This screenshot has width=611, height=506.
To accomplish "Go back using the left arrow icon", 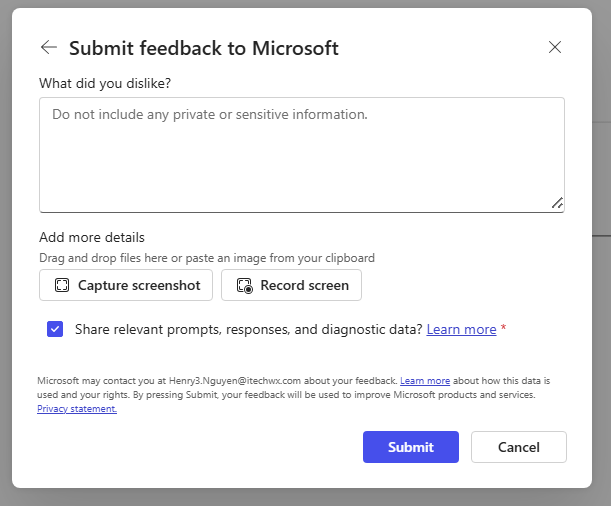I will coord(49,47).
